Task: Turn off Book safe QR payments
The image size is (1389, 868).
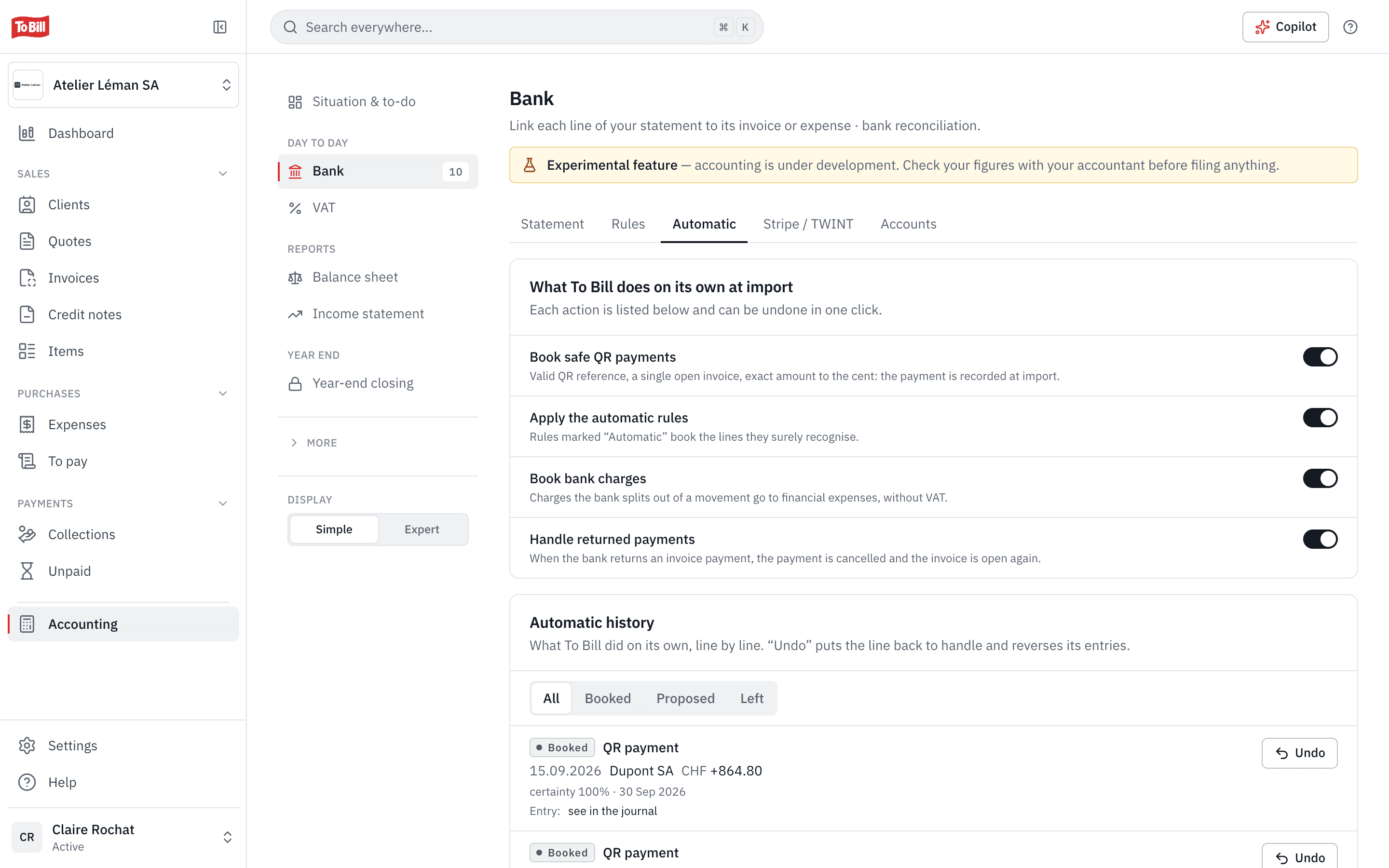Action: 1320,357
